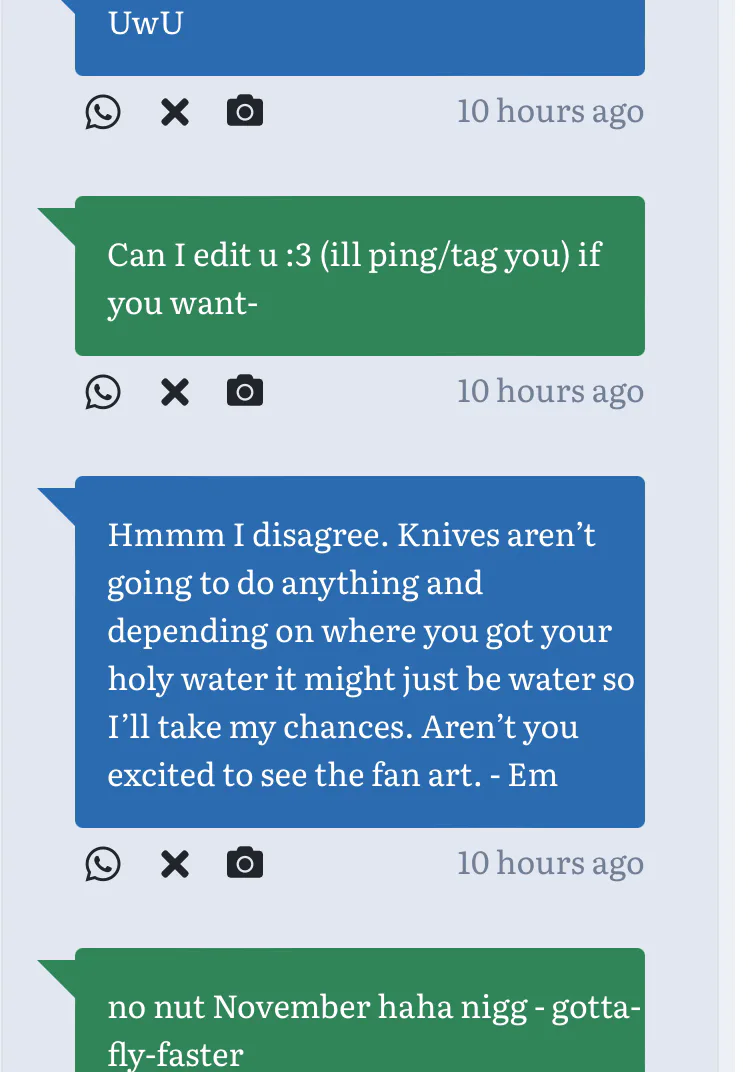Click the pointer tail of the 'Can I edit u' bubble
Screen dimensions: 750x1072
[58, 220]
